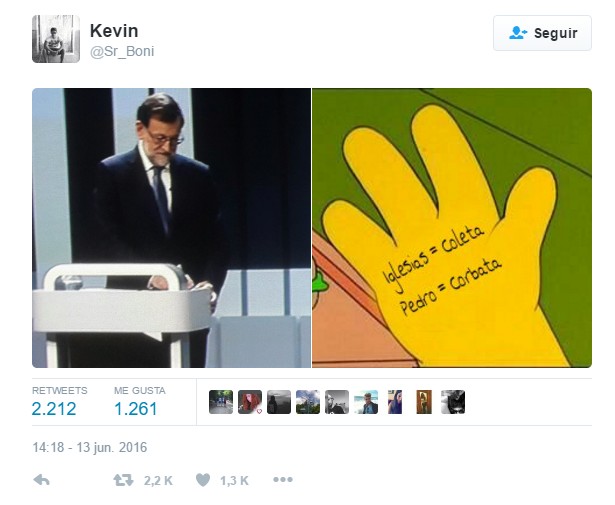Click the Seguir follow button
The height and width of the screenshot is (505, 615).
click(x=542, y=33)
